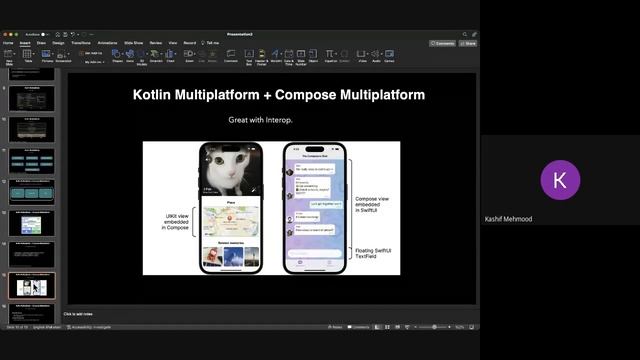Screen dimensions: 640x360
Task: Open the Comments pane button
Action: click(442, 43)
